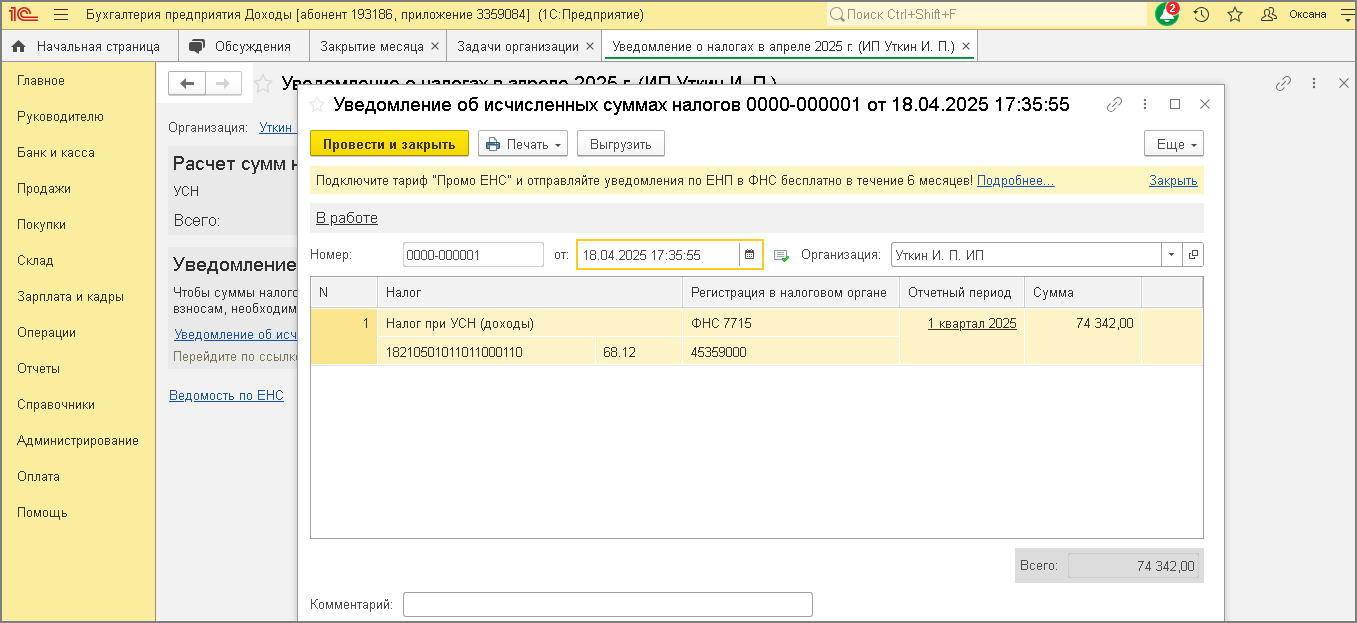The width and height of the screenshot is (1357, 623).
Task: Open Справочники section
Action: click(56, 405)
